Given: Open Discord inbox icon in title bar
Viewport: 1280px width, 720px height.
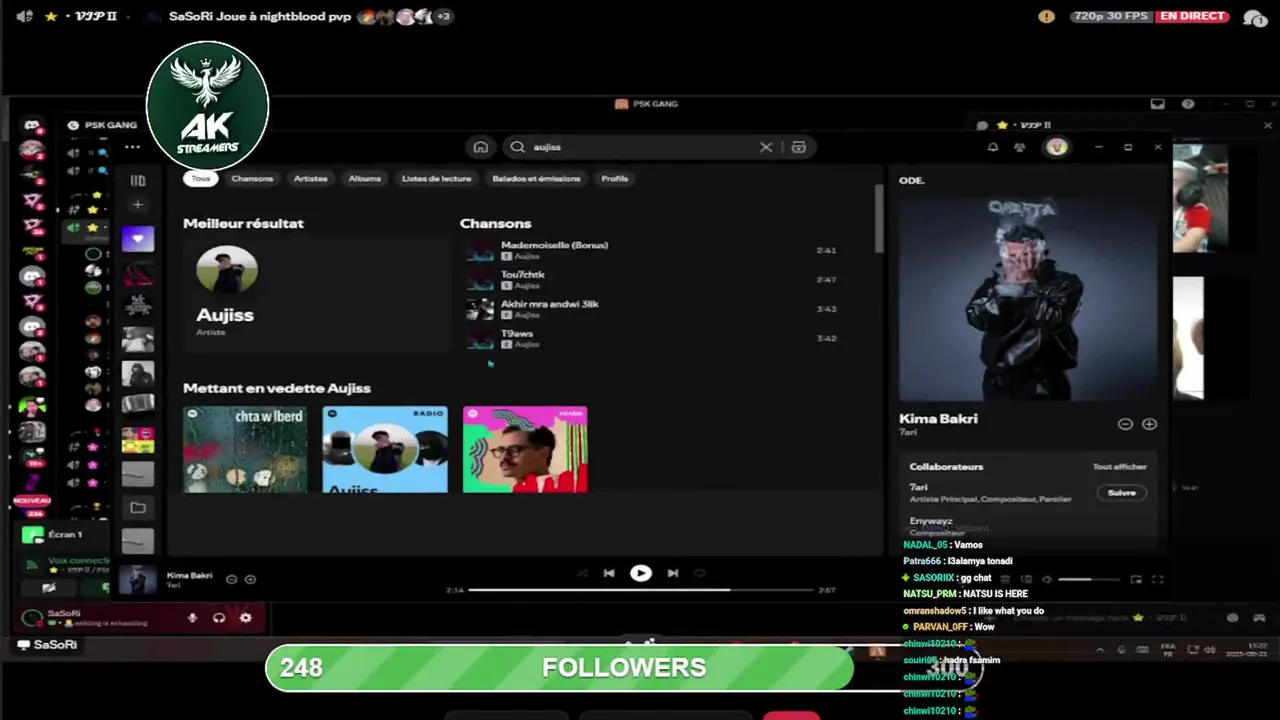Looking at the screenshot, I should 1158,104.
